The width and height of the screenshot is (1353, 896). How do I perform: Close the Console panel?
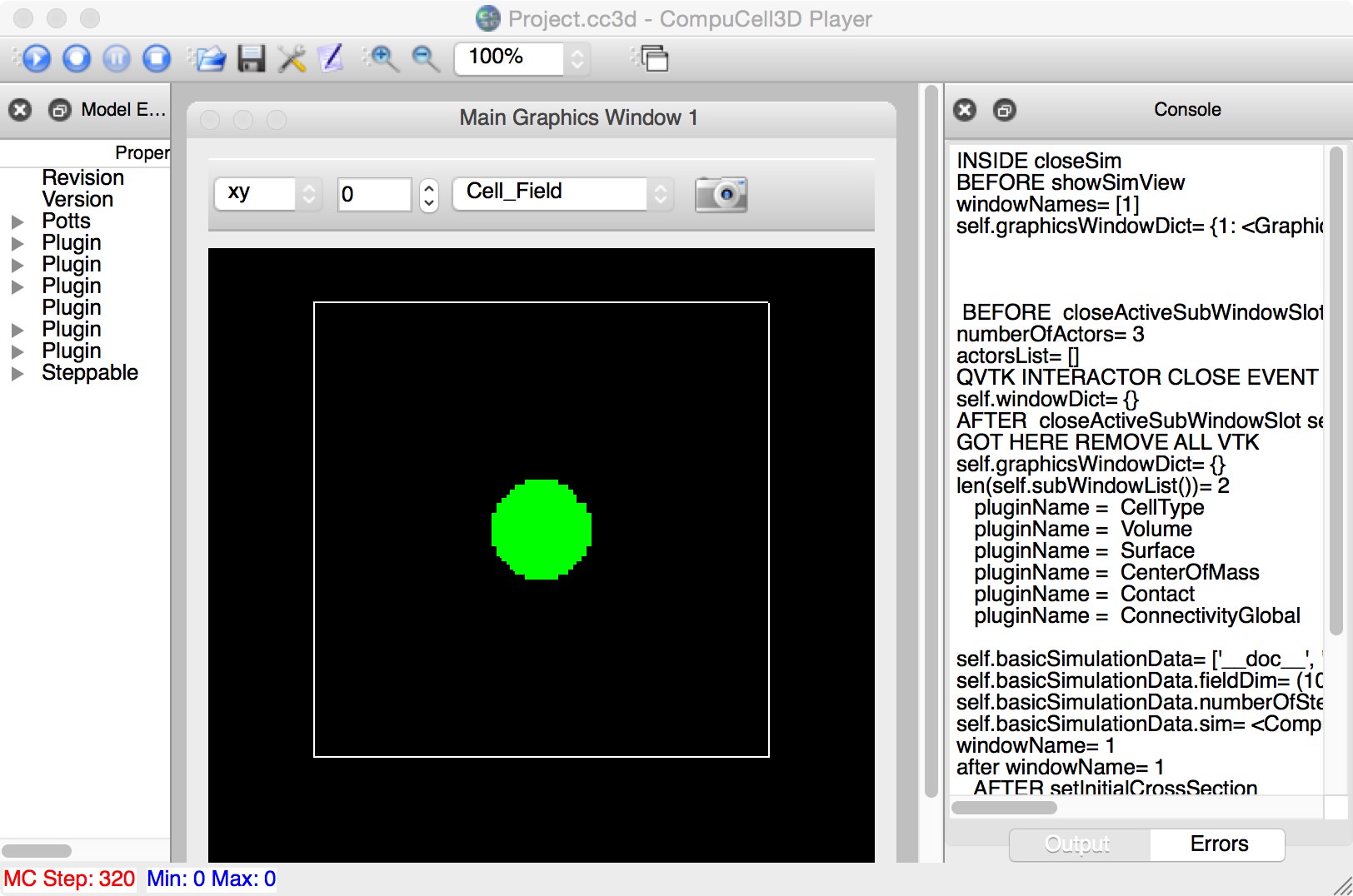pyautogui.click(x=965, y=110)
